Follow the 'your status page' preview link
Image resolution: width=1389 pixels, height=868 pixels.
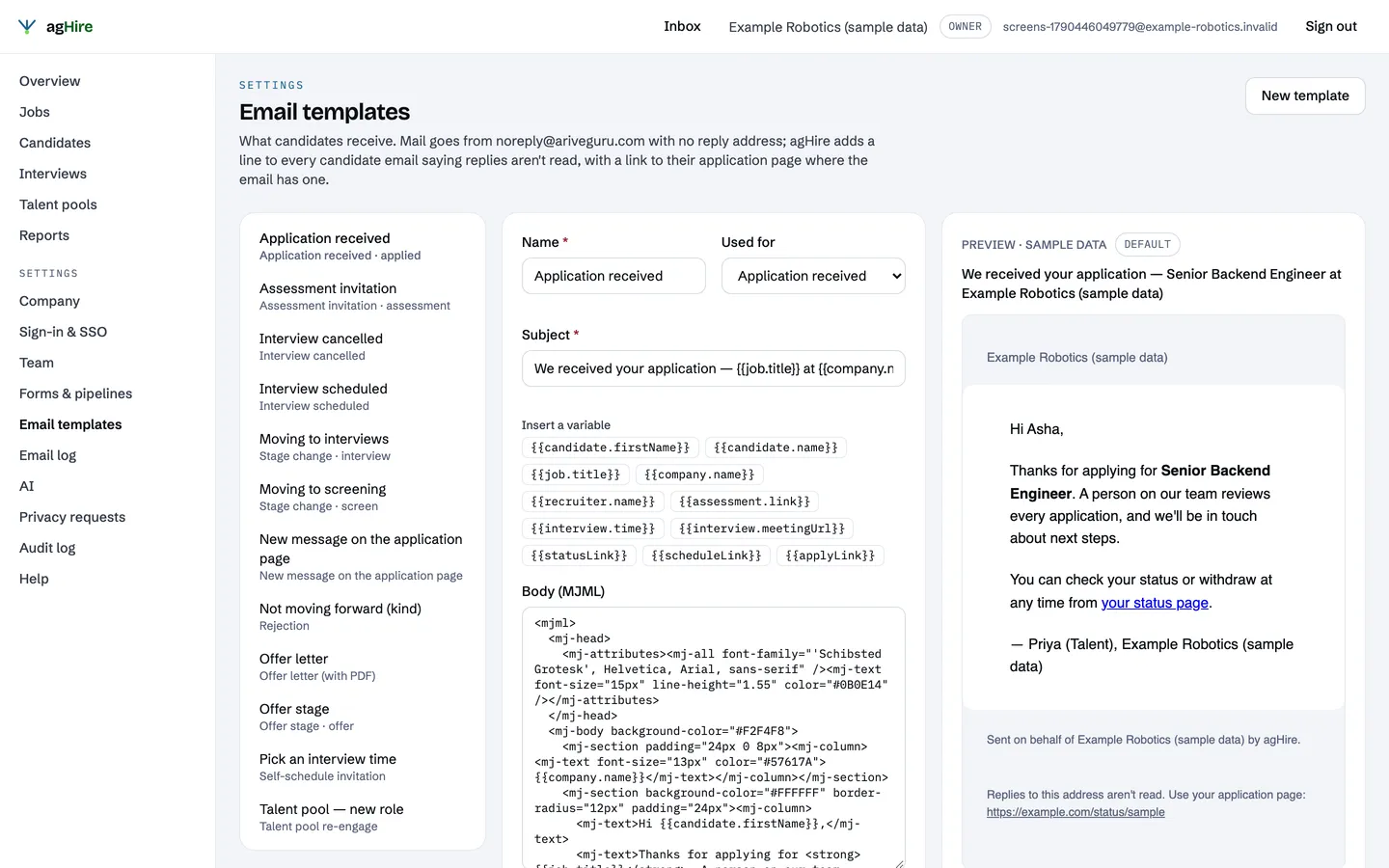1155,603
